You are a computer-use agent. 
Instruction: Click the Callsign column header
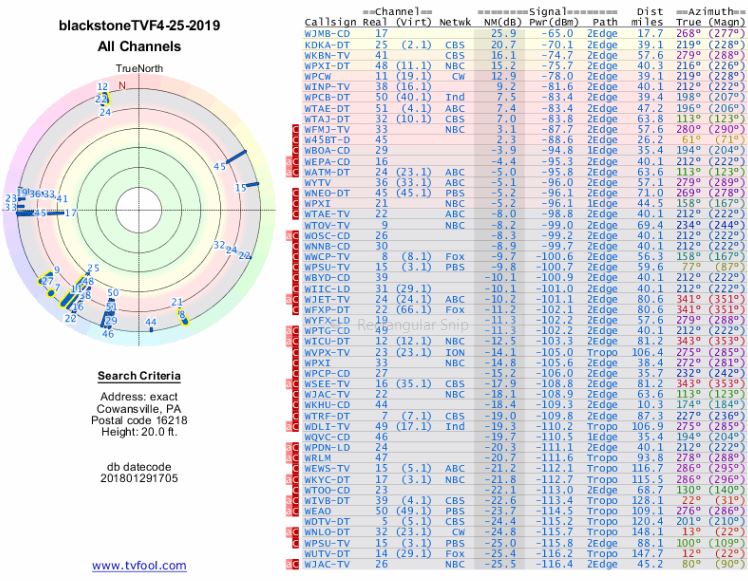[x=331, y=22]
